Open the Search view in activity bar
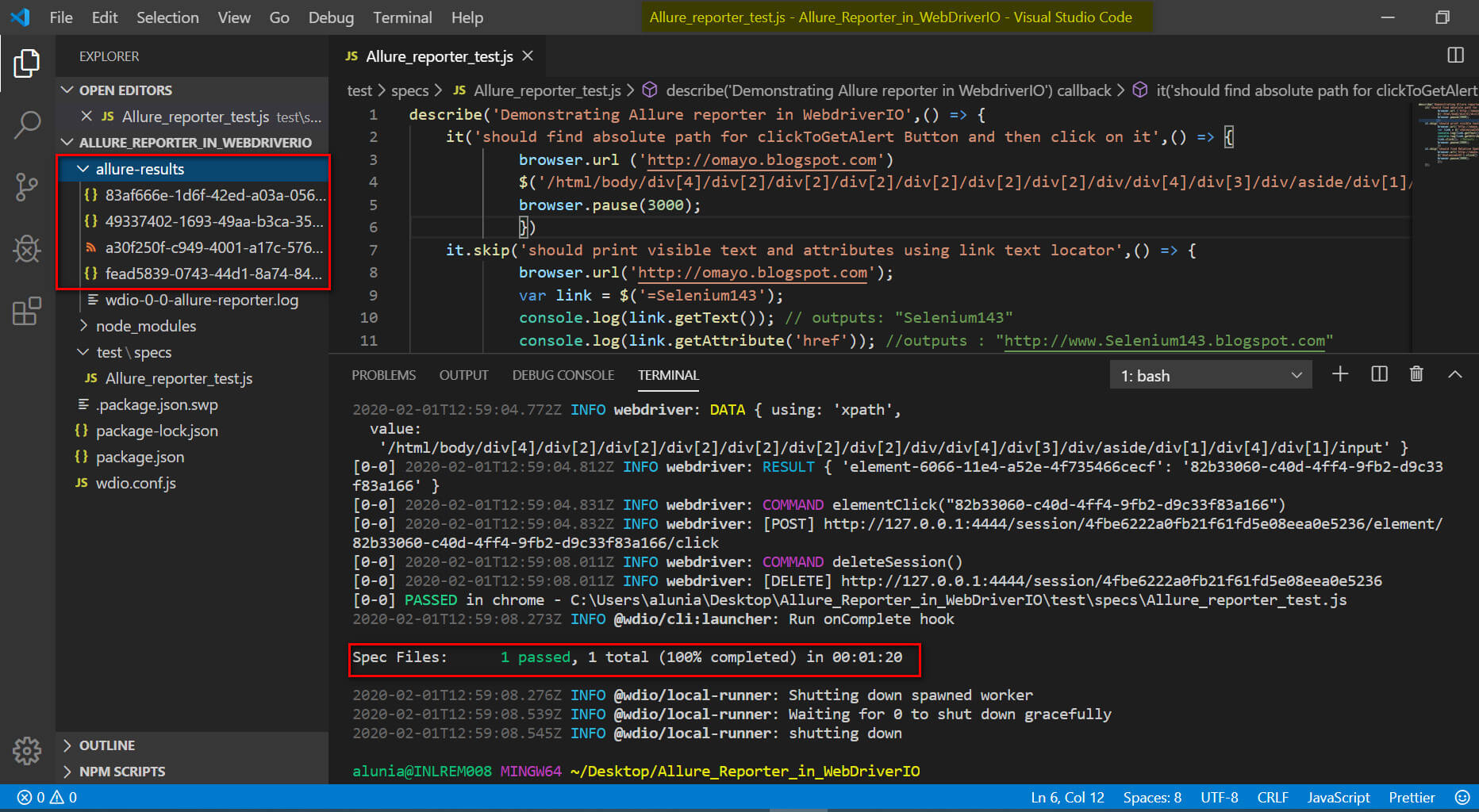Viewport: 1479px width, 812px height. tap(27, 124)
